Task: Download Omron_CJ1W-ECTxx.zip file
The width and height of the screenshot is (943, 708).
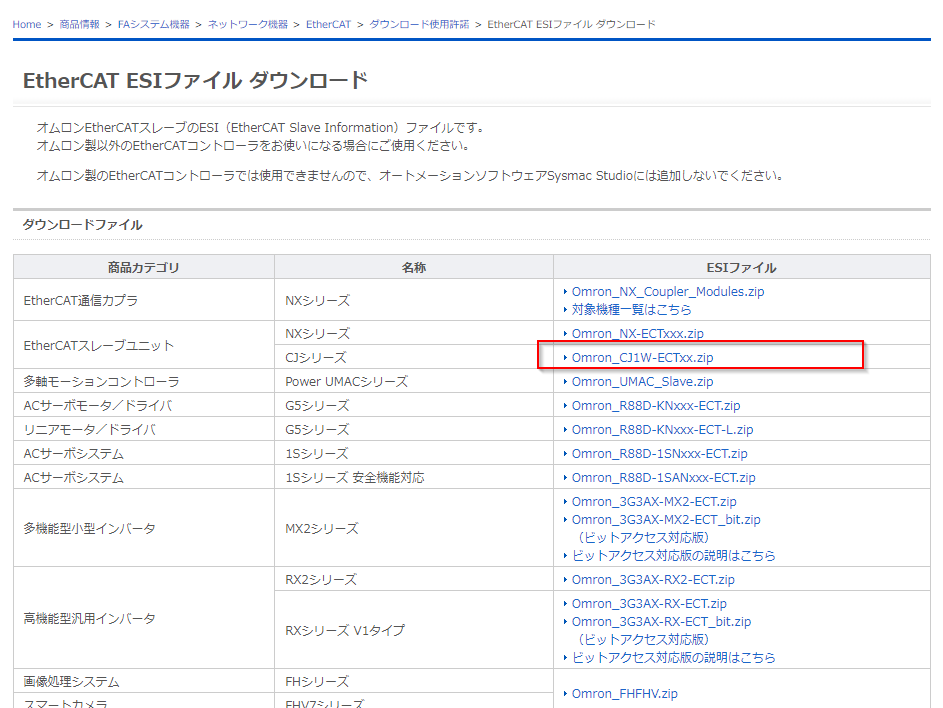Action: 642,358
